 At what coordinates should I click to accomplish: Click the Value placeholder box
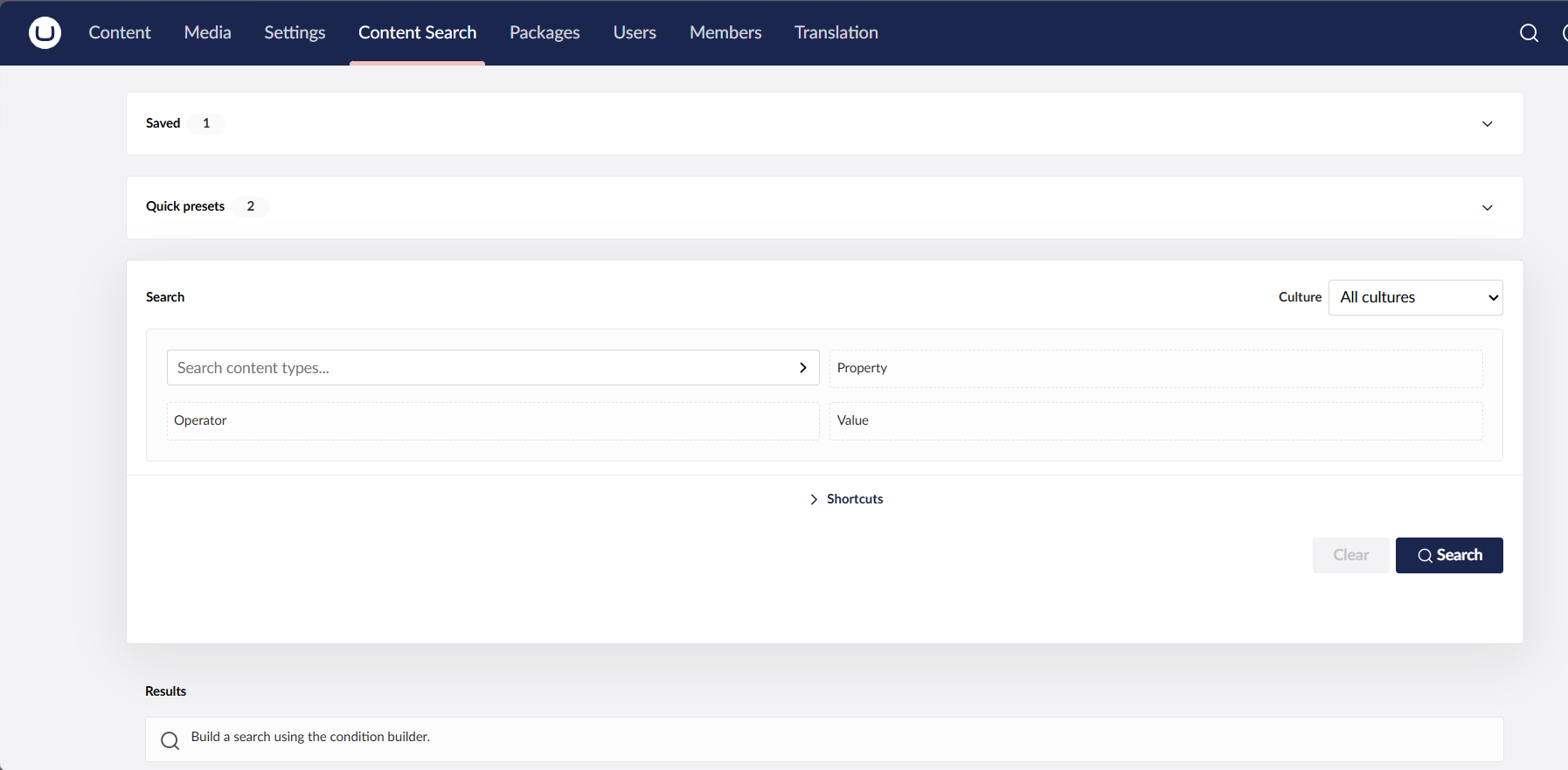coord(1155,420)
